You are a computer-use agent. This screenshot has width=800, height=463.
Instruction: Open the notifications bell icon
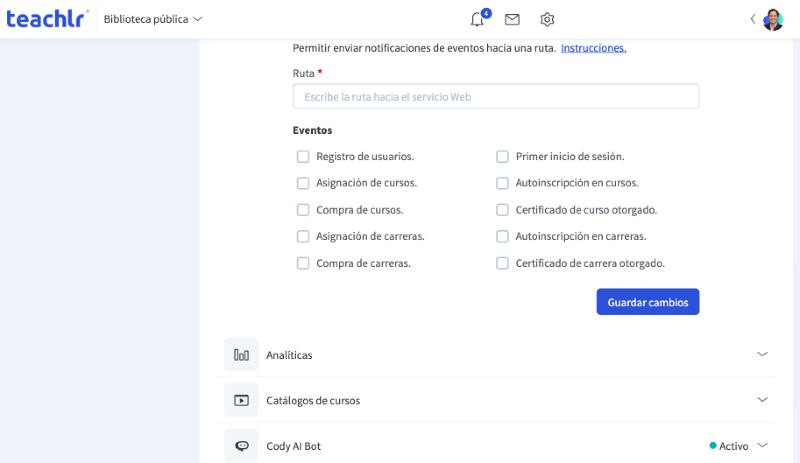pos(477,19)
